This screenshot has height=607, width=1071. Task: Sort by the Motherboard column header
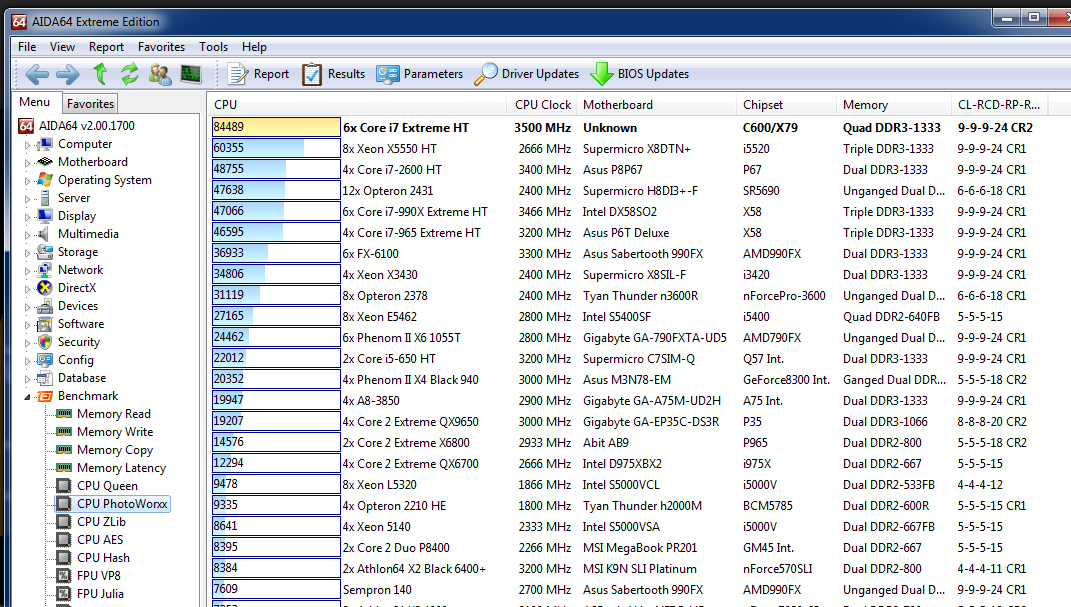[656, 104]
